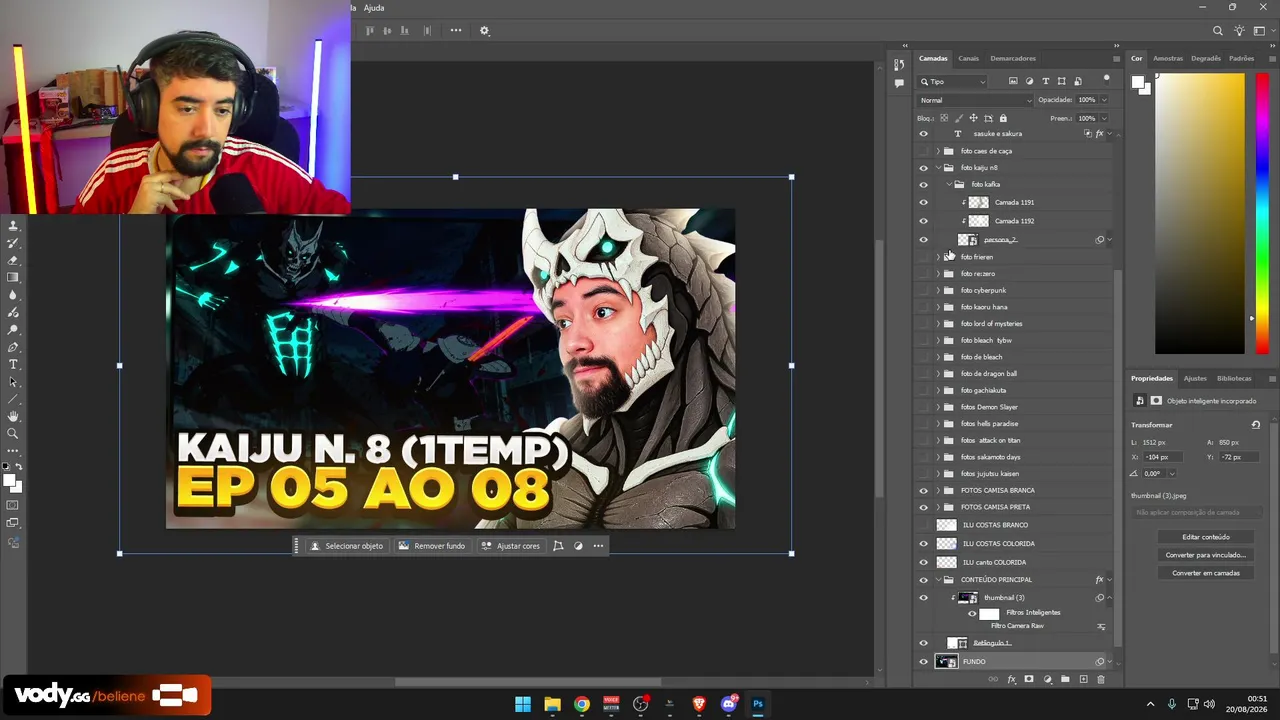
Task: Select the Clone Stamp tool
Action: click(13, 226)
